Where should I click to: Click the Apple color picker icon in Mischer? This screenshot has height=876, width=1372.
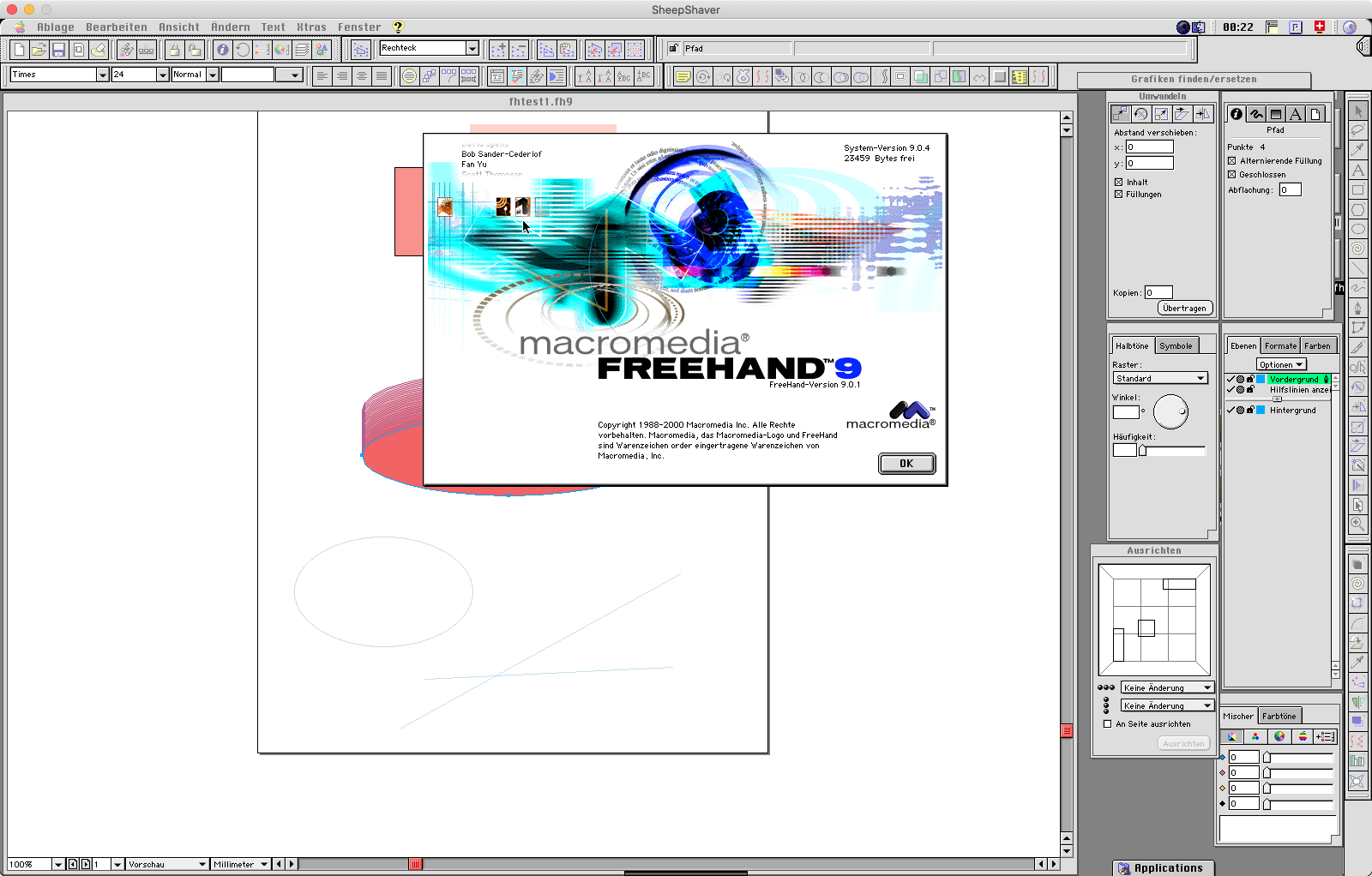(1303, 736)
